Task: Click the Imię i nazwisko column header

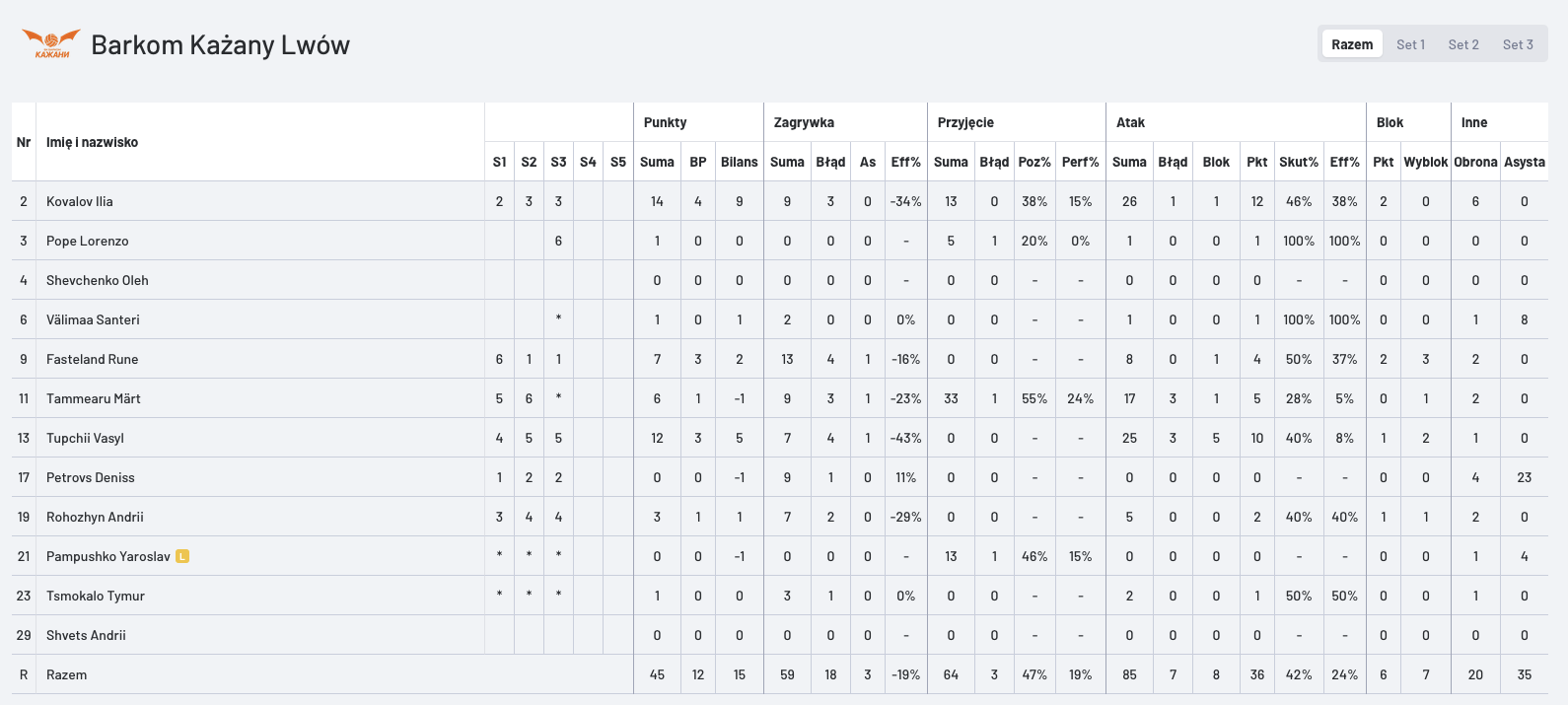Action: [x=92, y=142]
